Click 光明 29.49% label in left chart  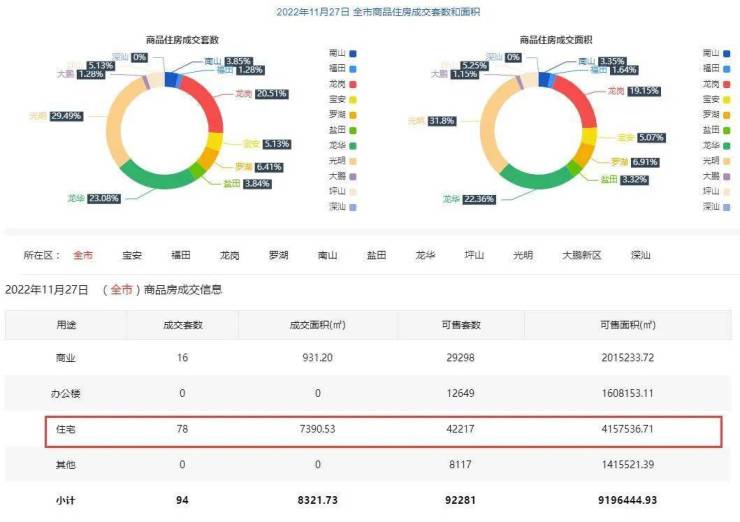coord(56,116)
